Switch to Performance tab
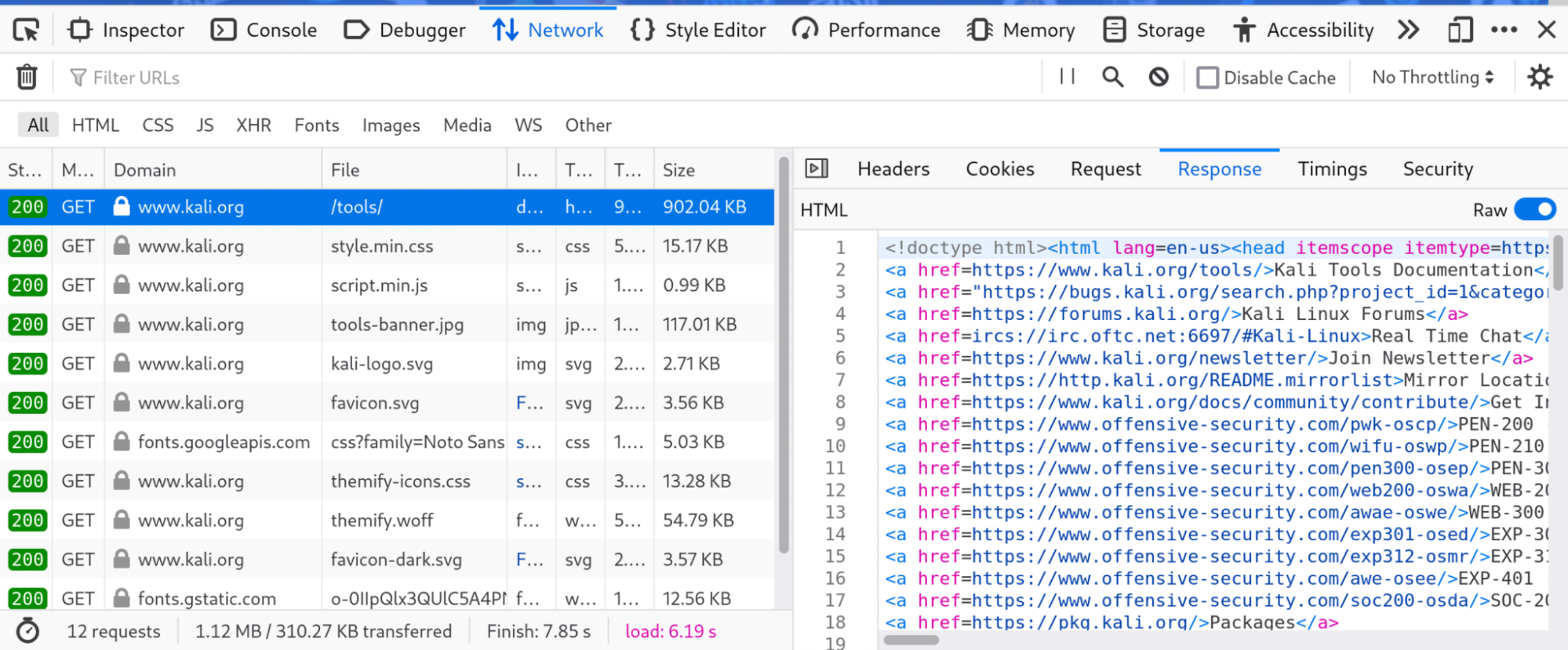 (x=866, y=30)
